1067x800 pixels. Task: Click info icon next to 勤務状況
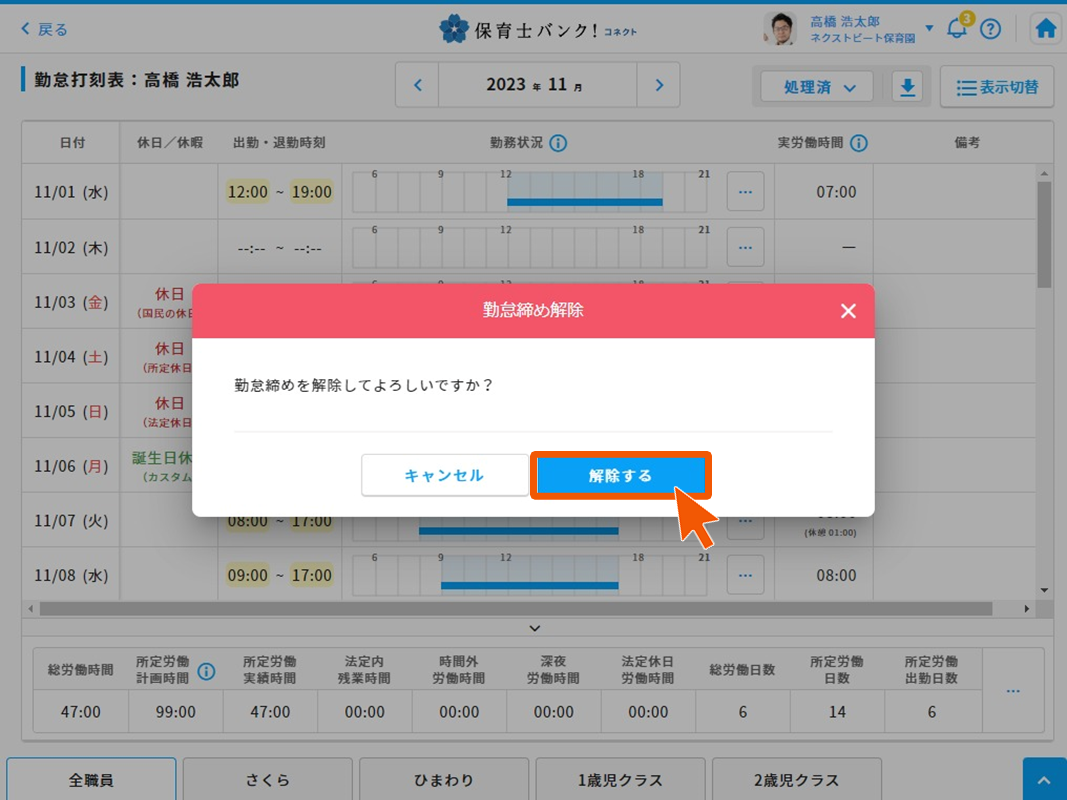click(x=558, y=143)
